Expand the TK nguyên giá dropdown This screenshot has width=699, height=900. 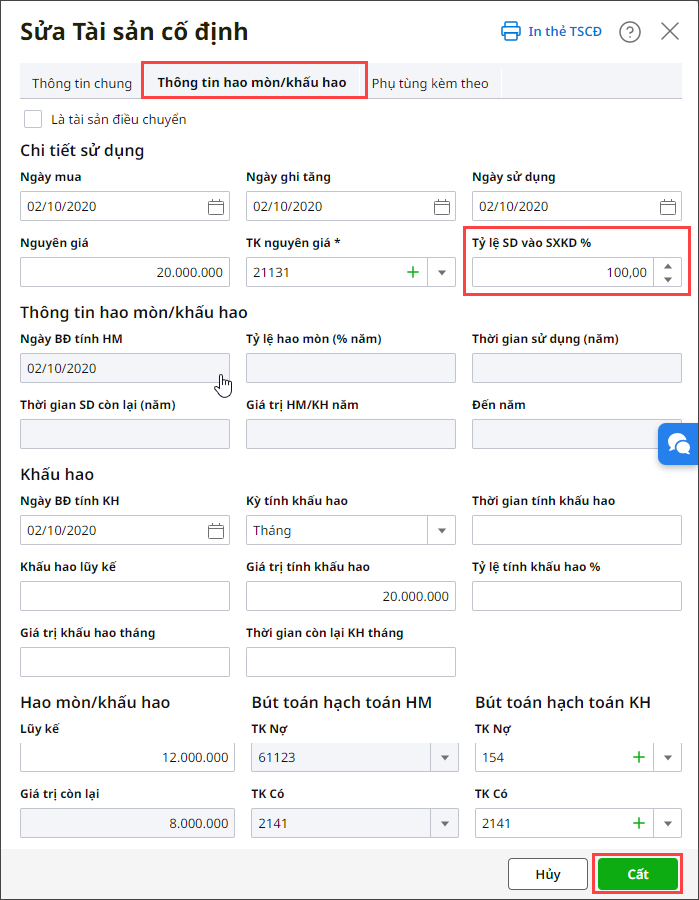click(442, 273)
